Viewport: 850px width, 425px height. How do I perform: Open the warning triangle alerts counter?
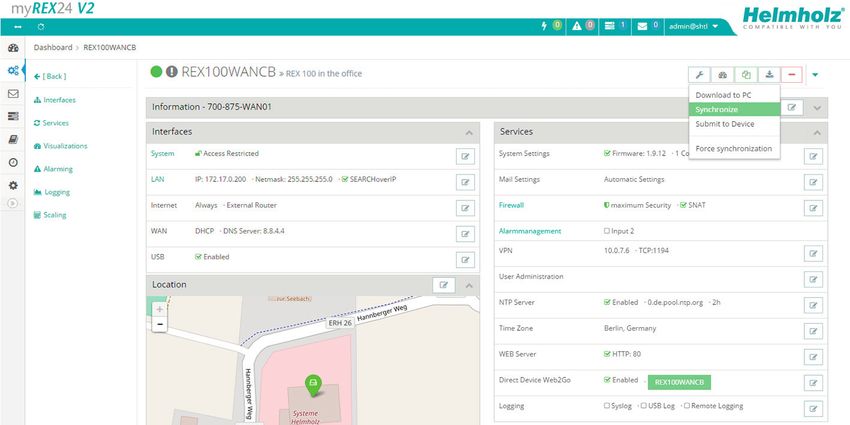pyautogui.click(x=583, y=25)
